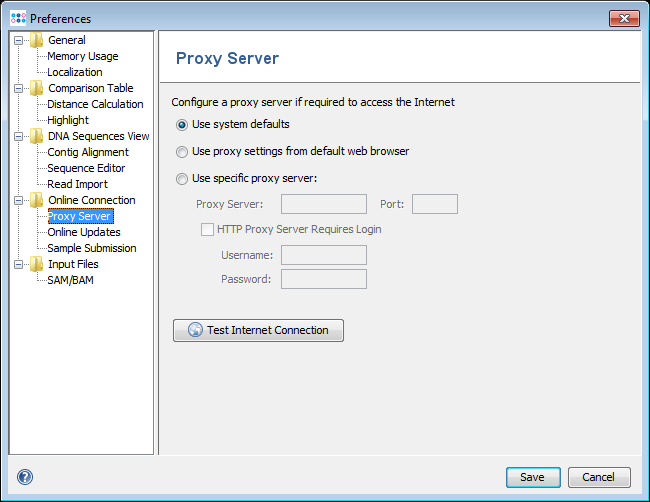
Task: Click the help question mark icon
Action: [25, 477]
